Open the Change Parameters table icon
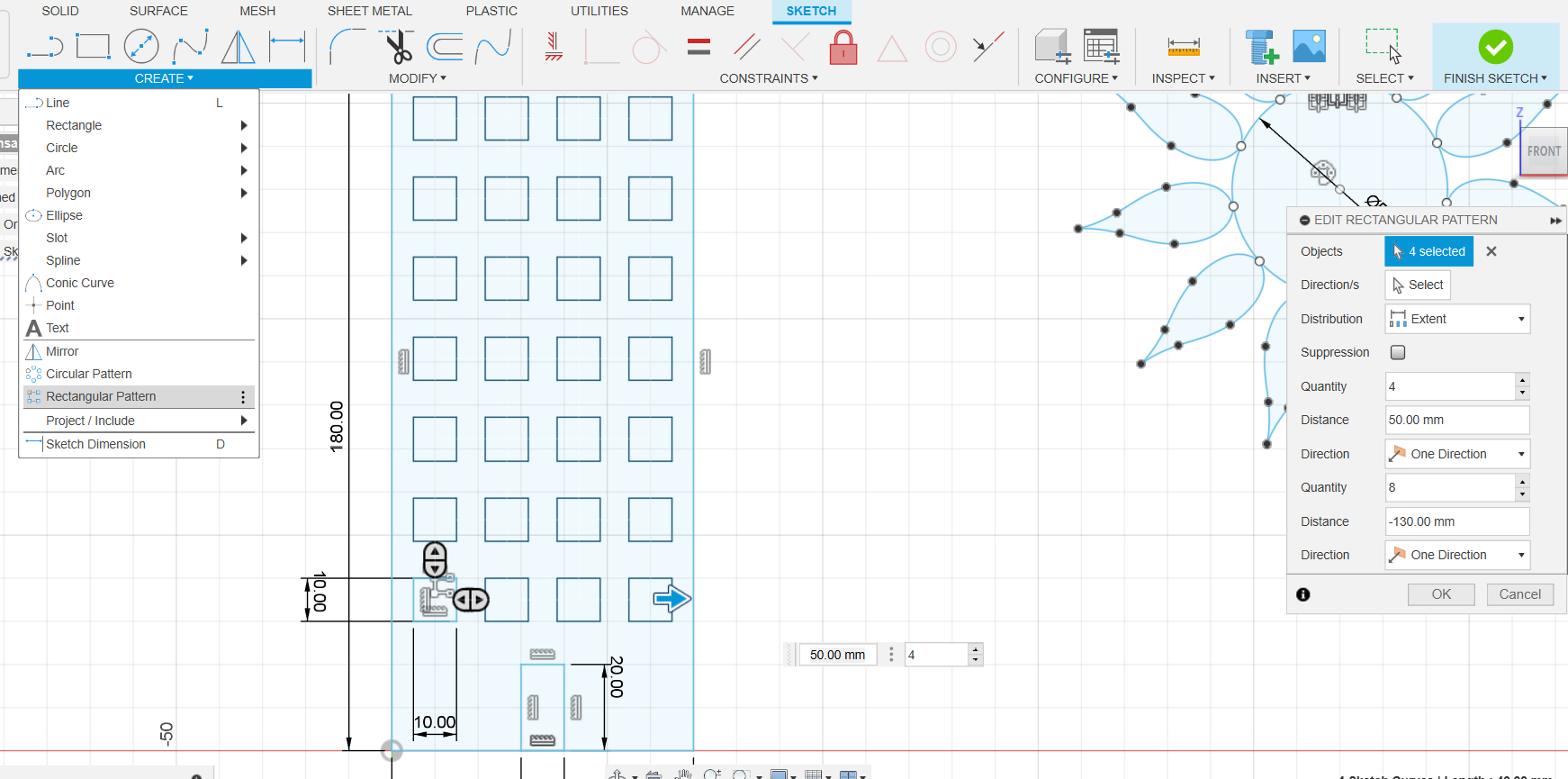The image size is (1568, 779). pyautogui.click(x=1102, y=46)
